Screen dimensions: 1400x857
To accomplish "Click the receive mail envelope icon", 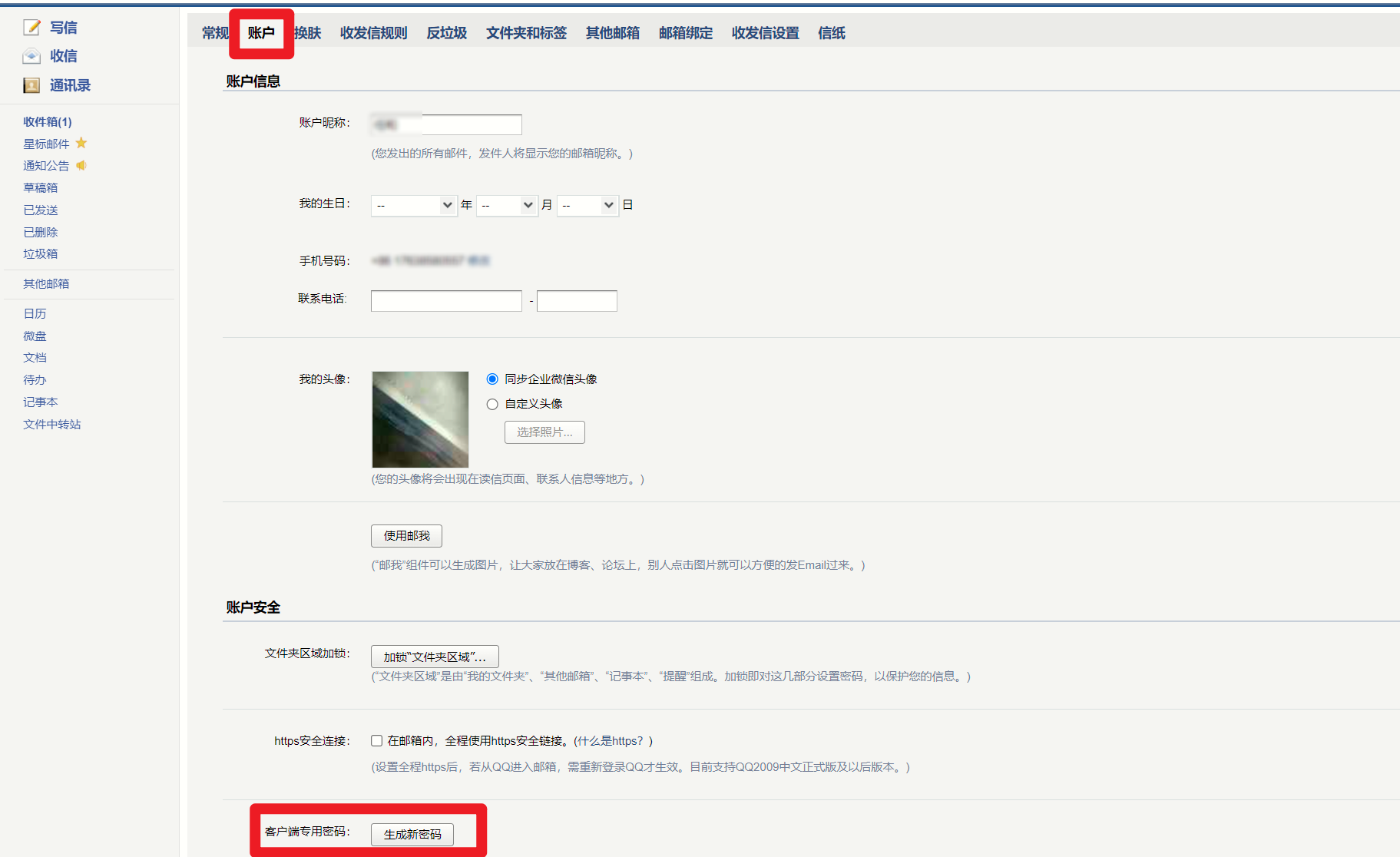I will 31,56.
